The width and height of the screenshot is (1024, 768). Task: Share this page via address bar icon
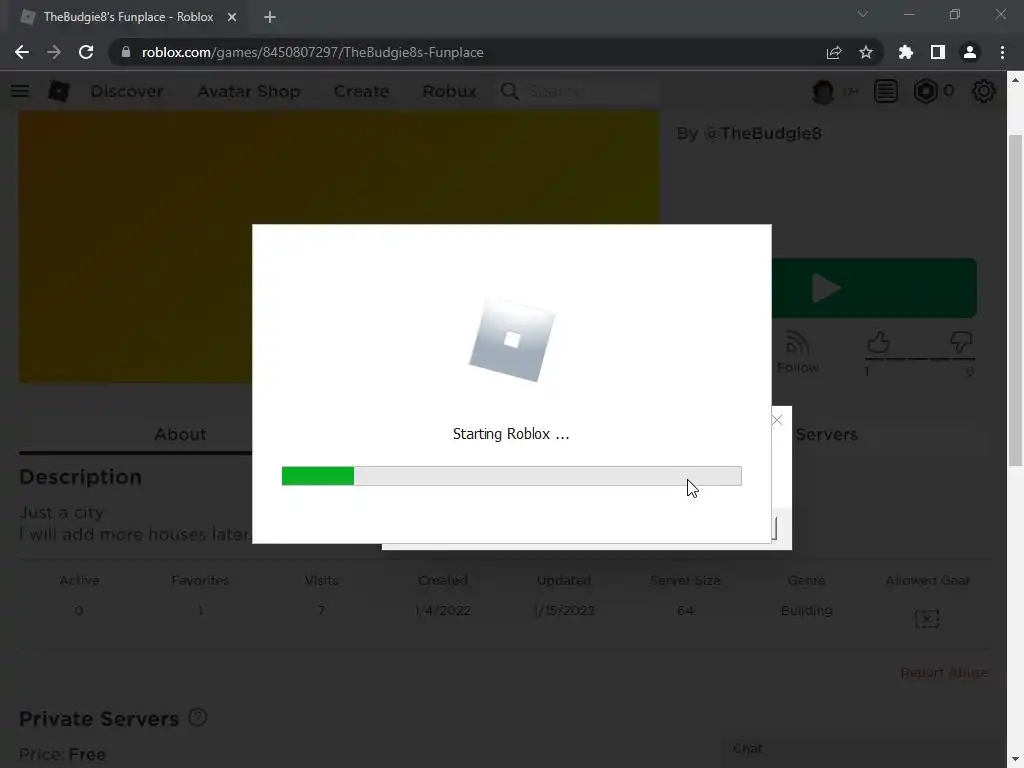coord(833,52)
